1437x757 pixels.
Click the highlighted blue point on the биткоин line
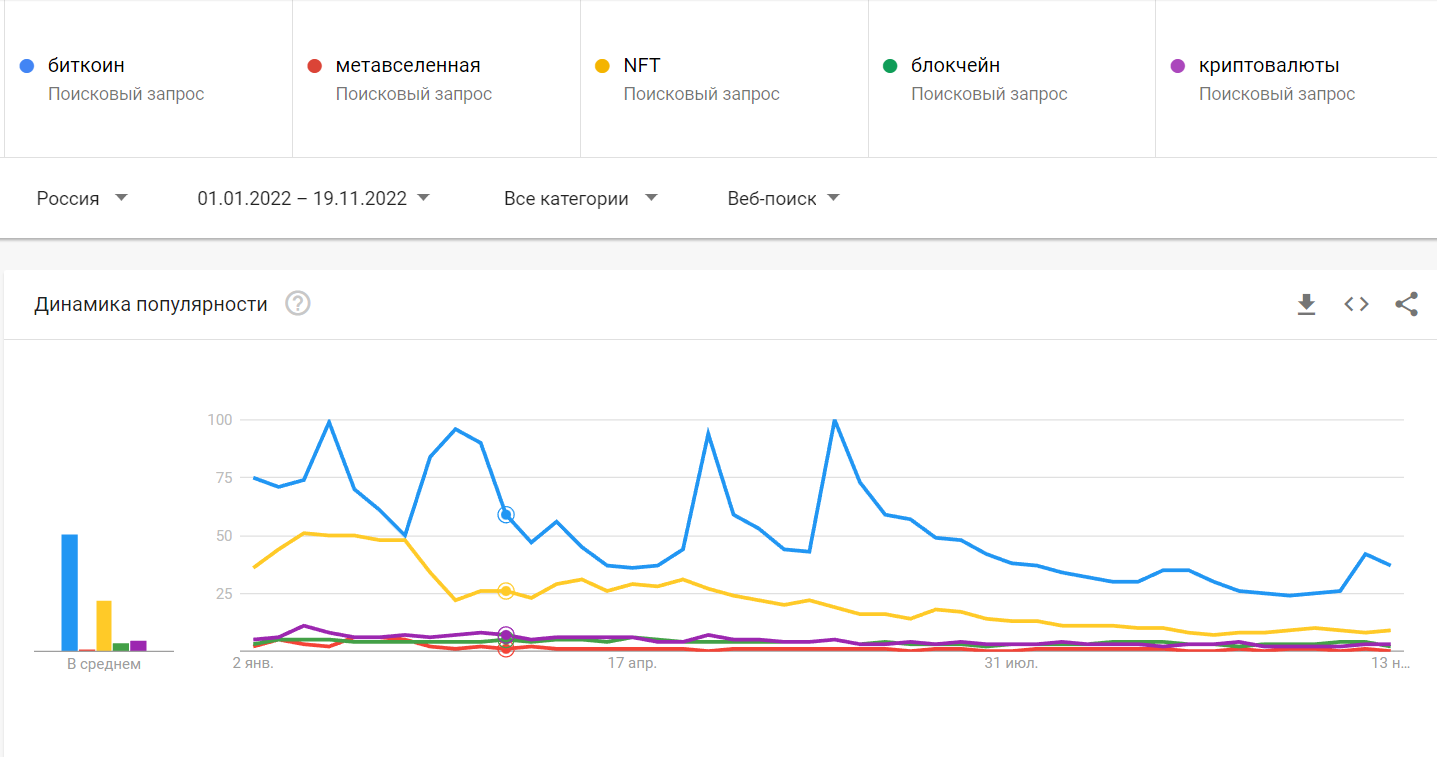(x=506, y=515)
